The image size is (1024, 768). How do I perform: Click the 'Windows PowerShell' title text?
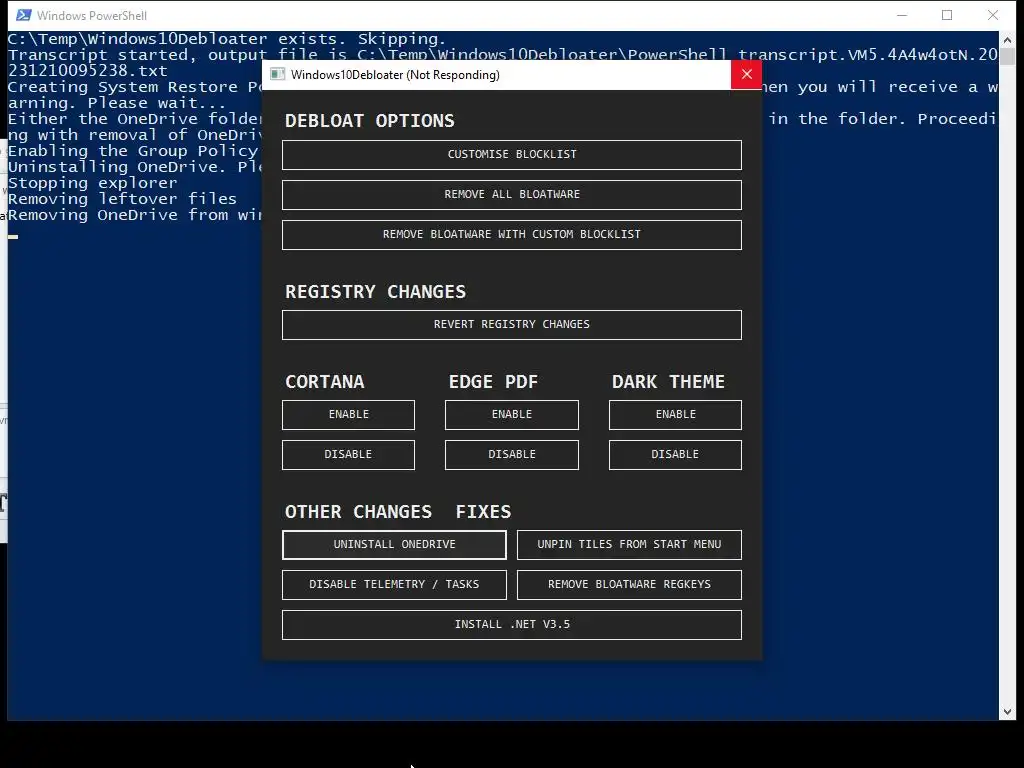coord(91,15)
